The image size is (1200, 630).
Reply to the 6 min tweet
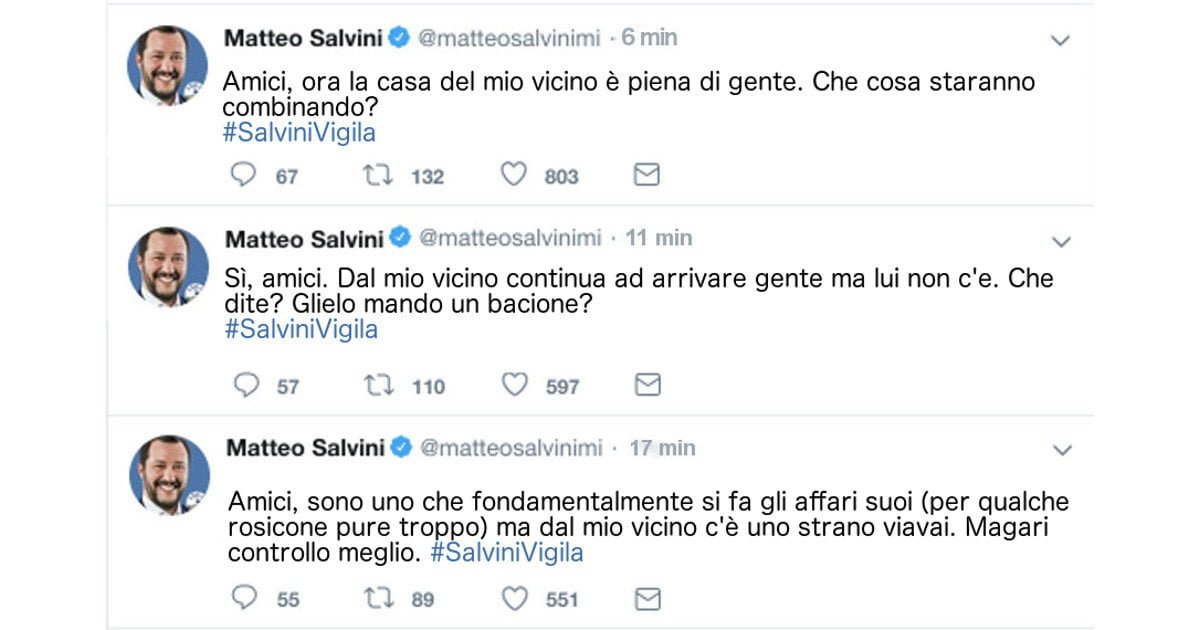click(x=242, y=175)
